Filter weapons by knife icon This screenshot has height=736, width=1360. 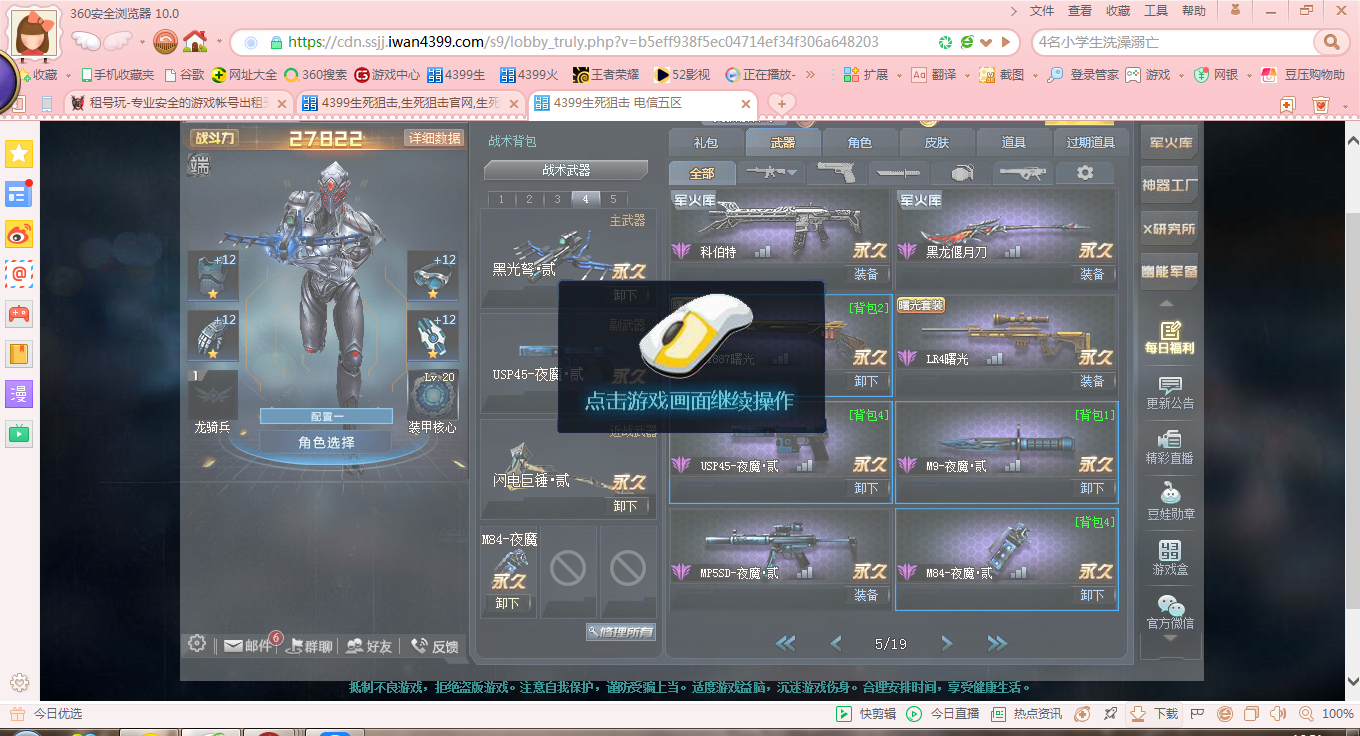897,172
